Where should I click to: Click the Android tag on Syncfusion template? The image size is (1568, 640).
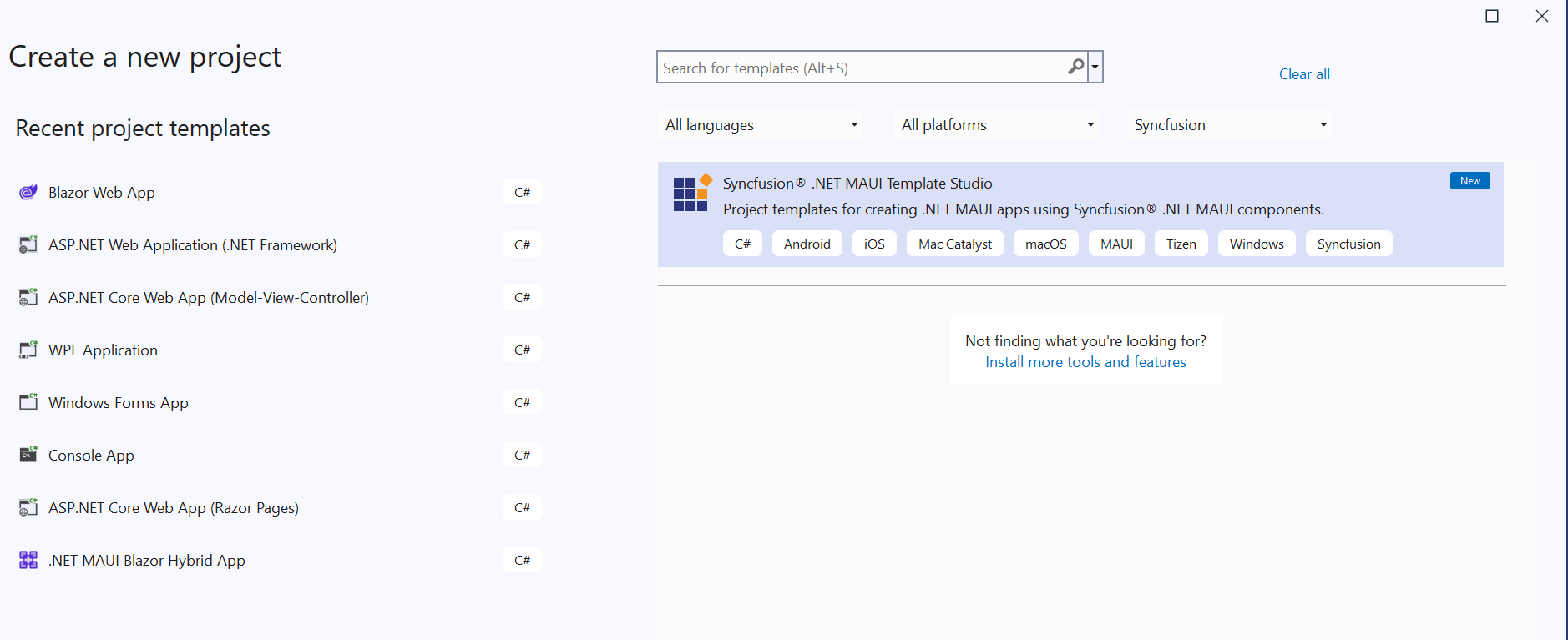[807, 244]
